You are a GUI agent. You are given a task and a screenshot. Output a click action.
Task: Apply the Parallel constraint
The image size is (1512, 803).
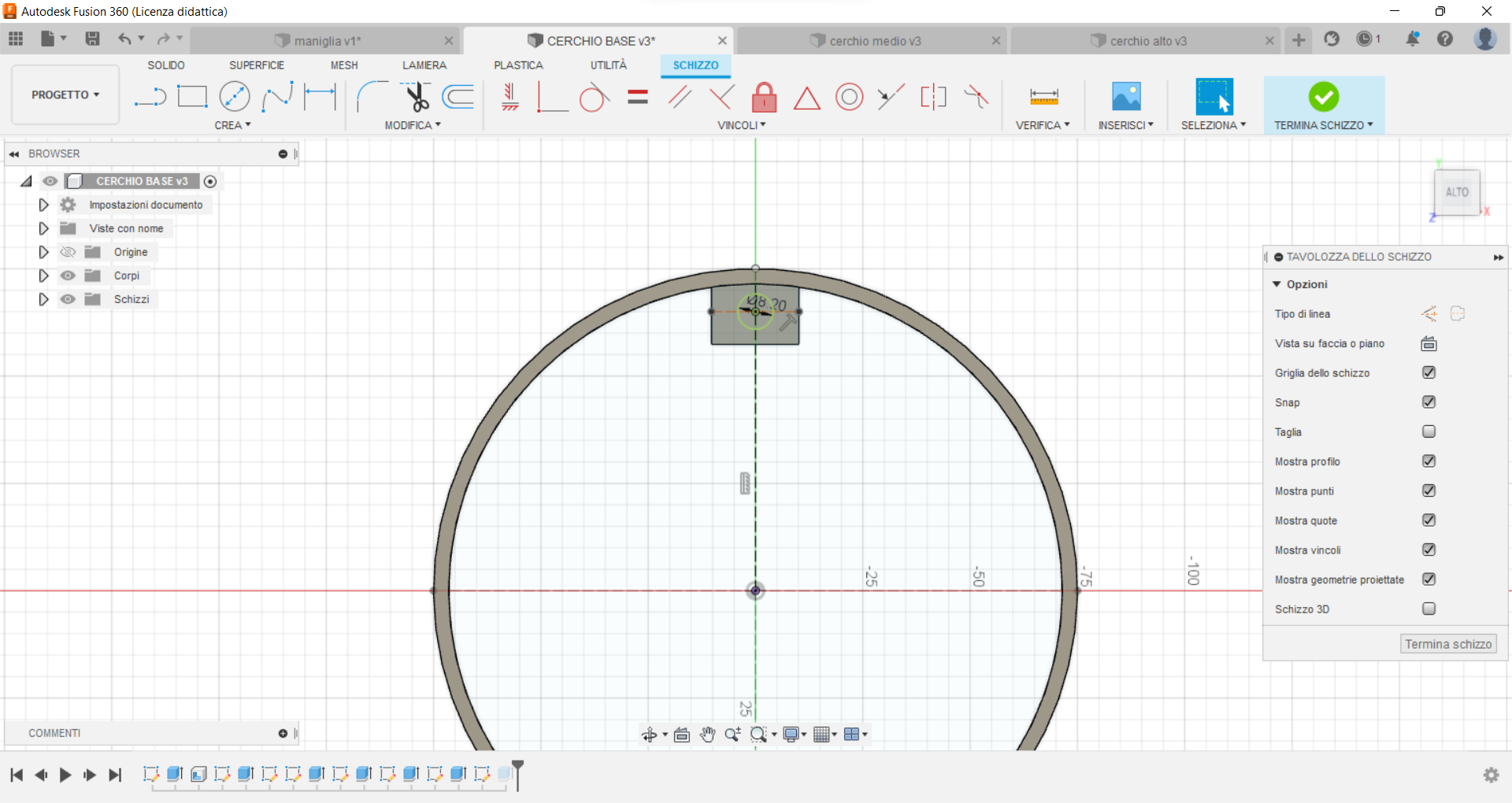[x=680, y=97]
